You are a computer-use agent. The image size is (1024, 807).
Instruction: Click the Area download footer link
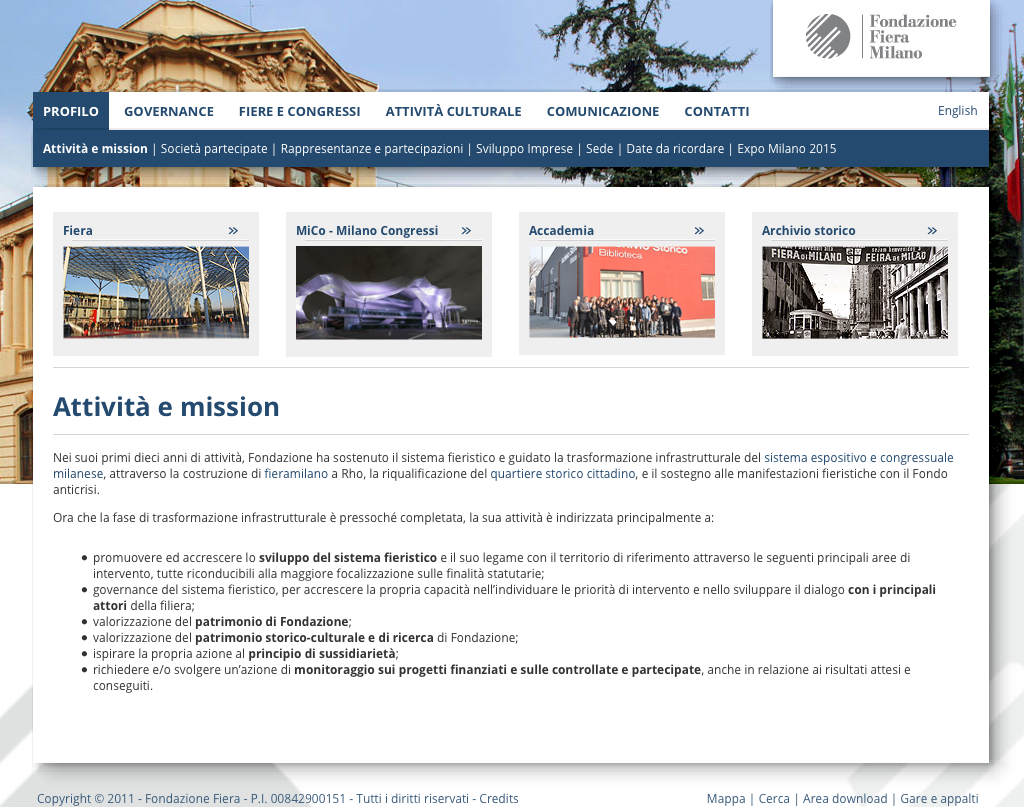click(x=845, y=798)
